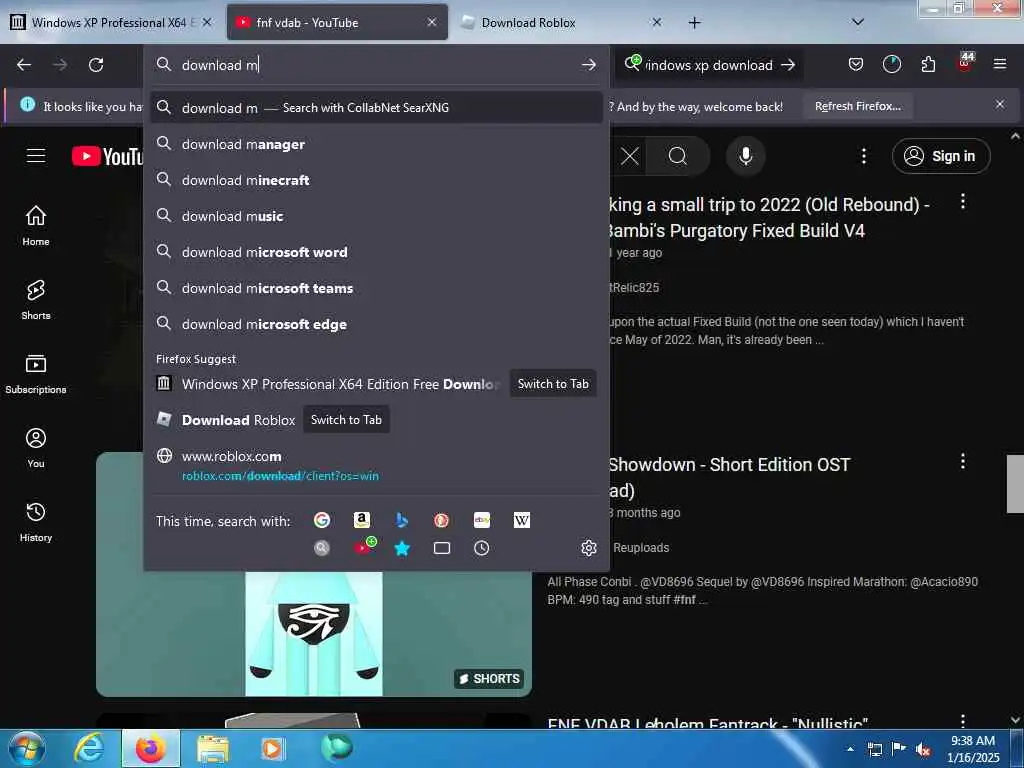Viewport: 1024px width, 768px height.
Task: Go to YouTube Home in sidebar
Action: point(36,225)
